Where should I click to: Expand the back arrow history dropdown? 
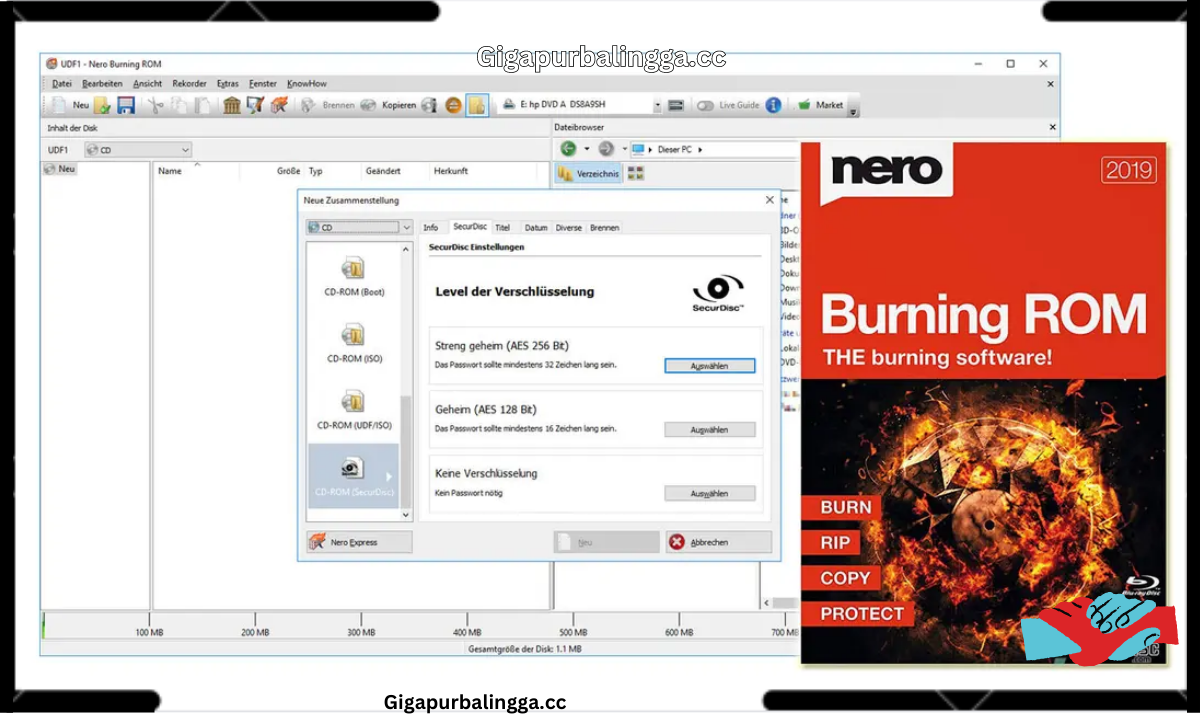tap(586, 149)
